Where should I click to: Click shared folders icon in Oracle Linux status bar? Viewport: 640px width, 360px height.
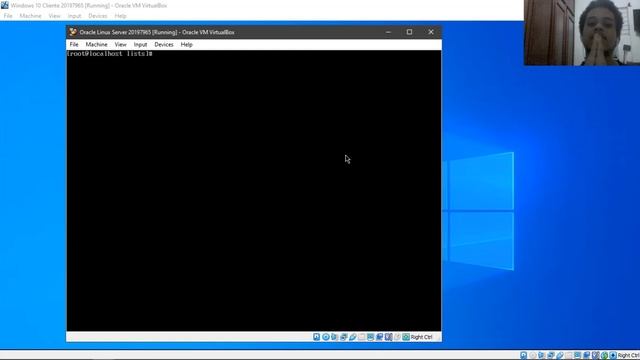pos(362,337)
